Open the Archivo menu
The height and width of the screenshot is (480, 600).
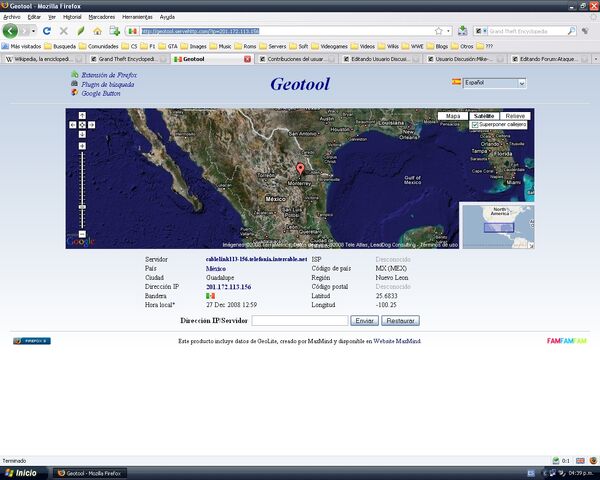coord(12,17)
